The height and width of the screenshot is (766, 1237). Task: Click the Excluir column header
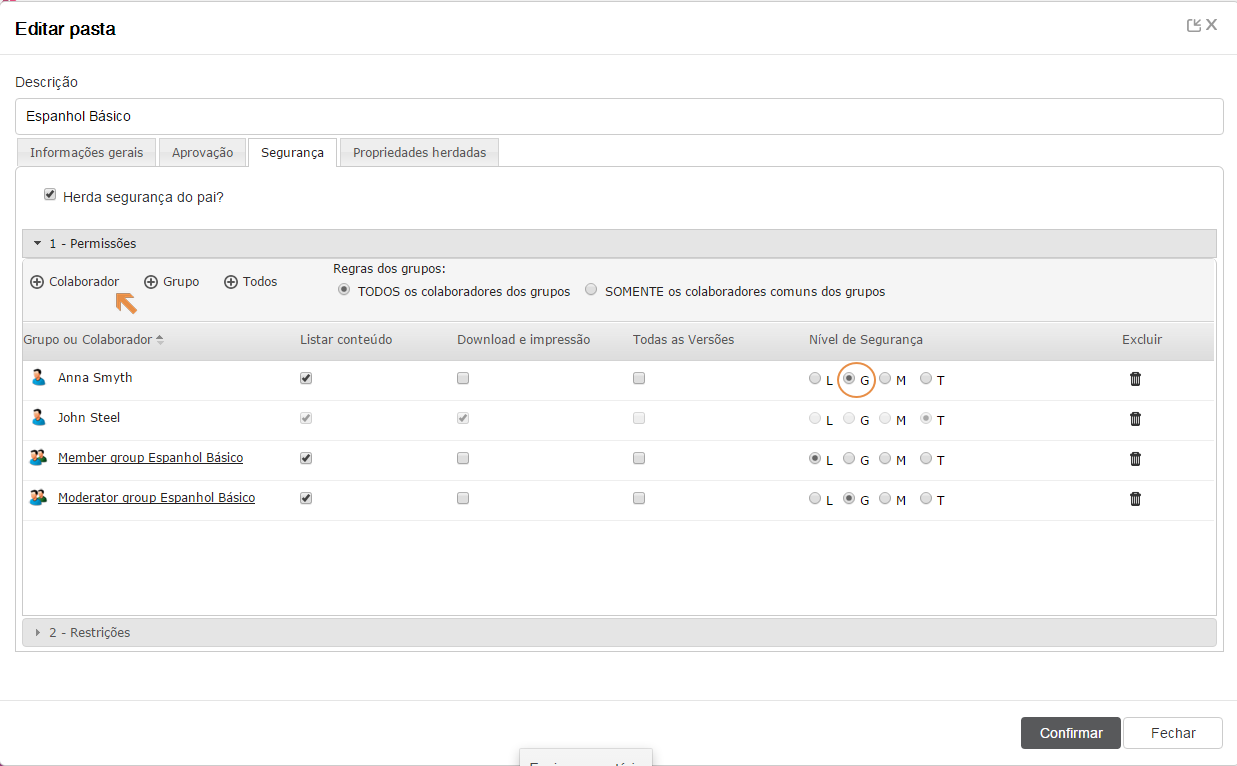click(x=1142, y=340)
